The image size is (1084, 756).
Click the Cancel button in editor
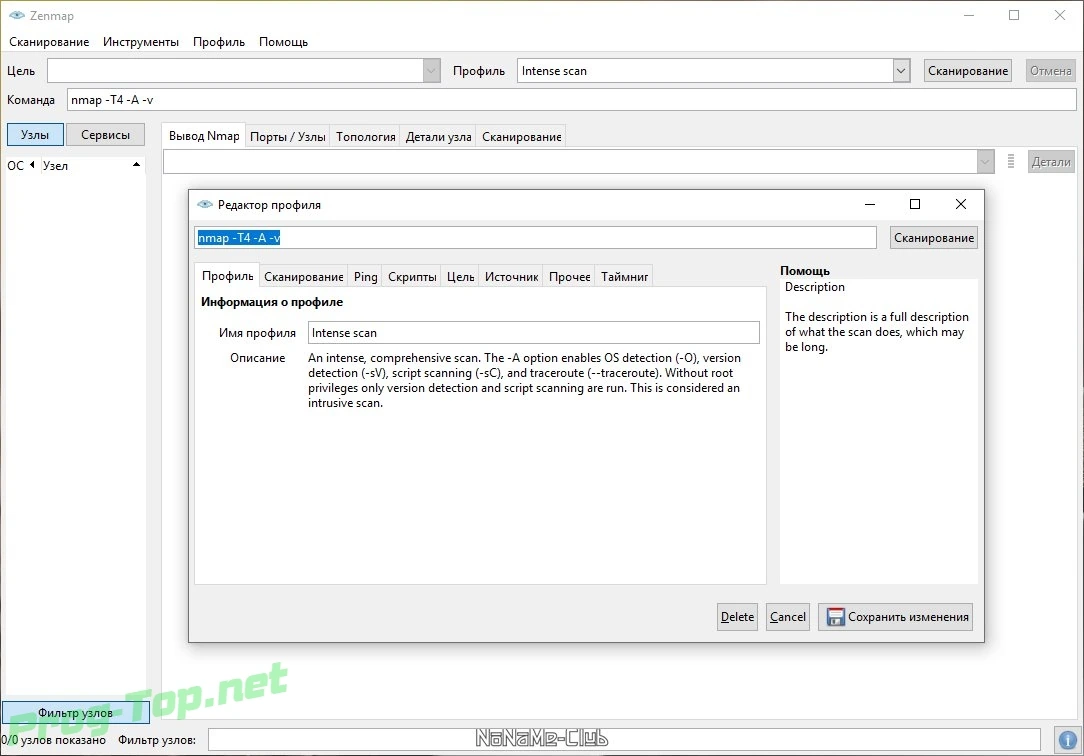[787, 617]
